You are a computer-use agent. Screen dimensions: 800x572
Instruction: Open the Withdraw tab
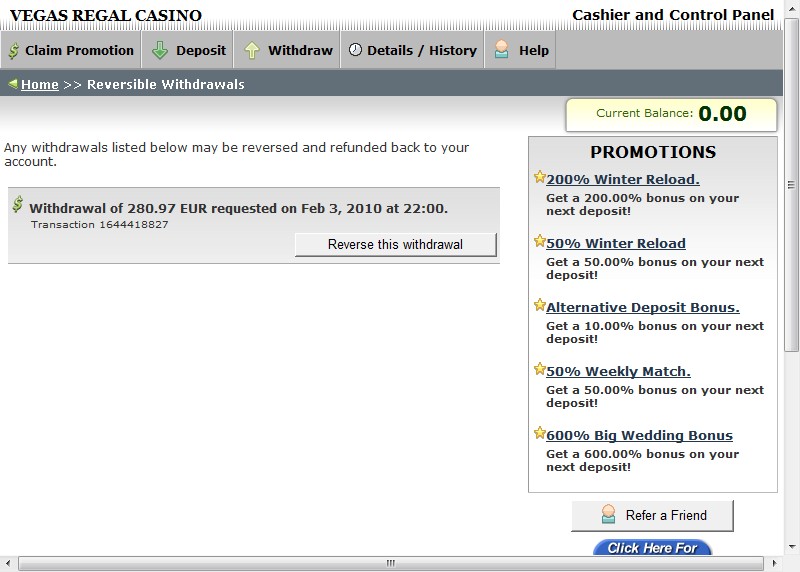[x=287, y=49]
